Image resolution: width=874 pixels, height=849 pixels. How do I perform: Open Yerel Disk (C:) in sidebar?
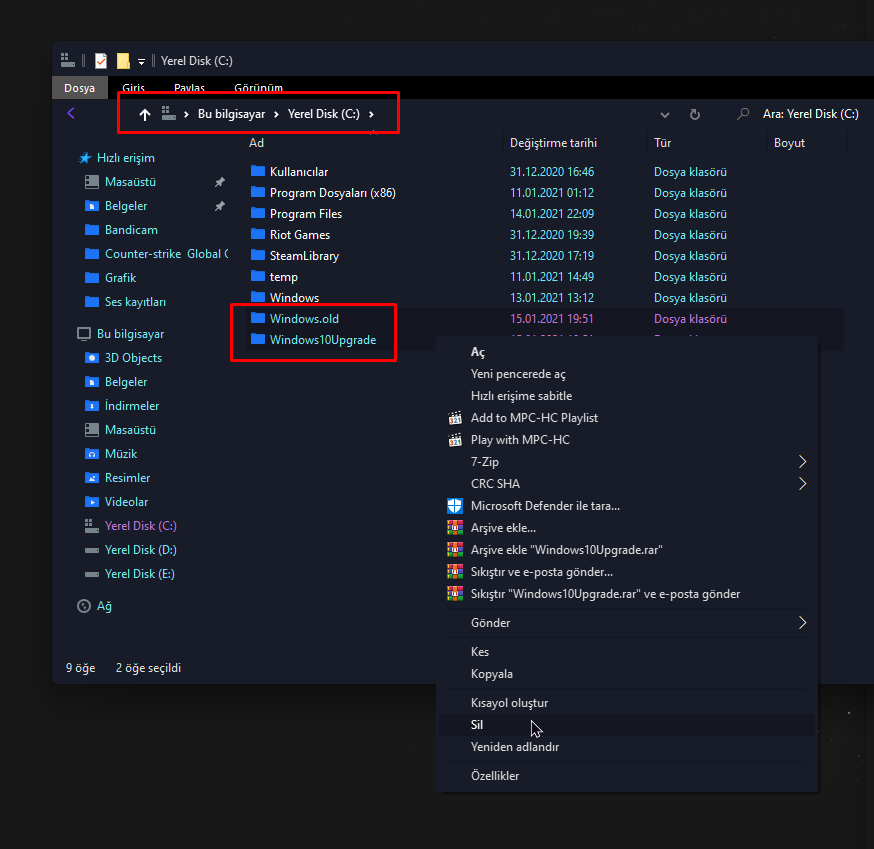pyautogui.click(x=140, y=526)
